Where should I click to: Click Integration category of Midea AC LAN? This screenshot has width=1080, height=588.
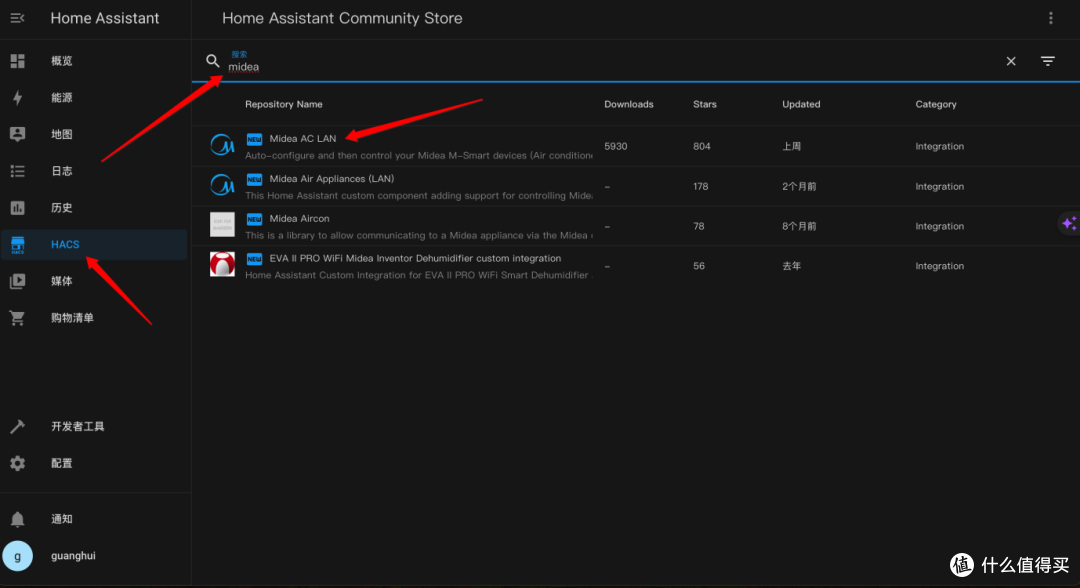[x=939, y=146]
